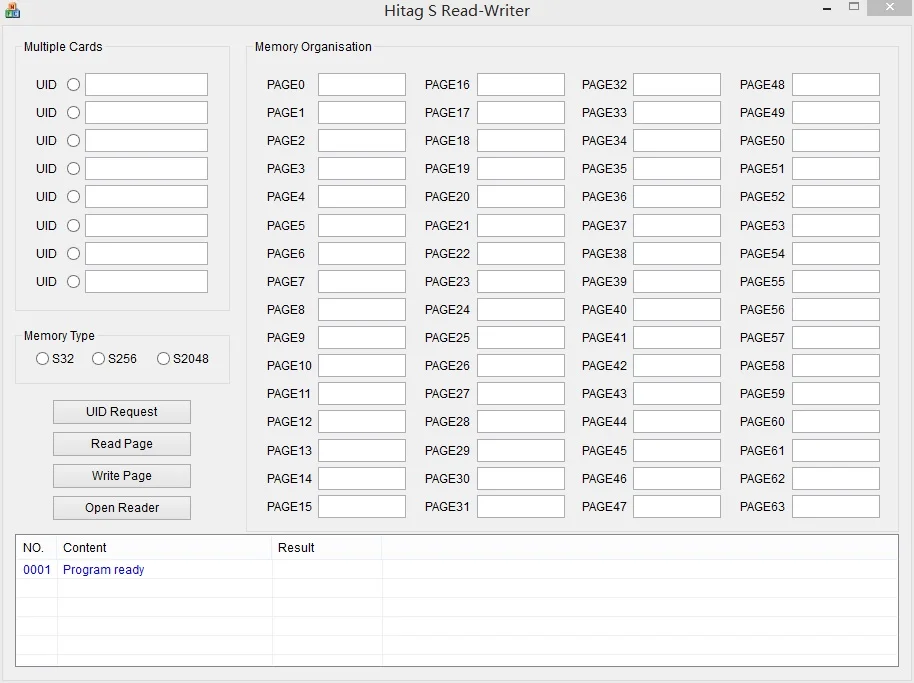Click the Open Reader button

(x=122, y=508)
